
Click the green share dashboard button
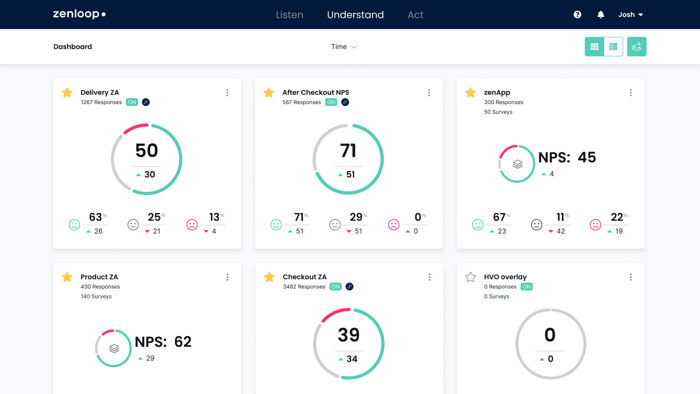click(637, 46)
